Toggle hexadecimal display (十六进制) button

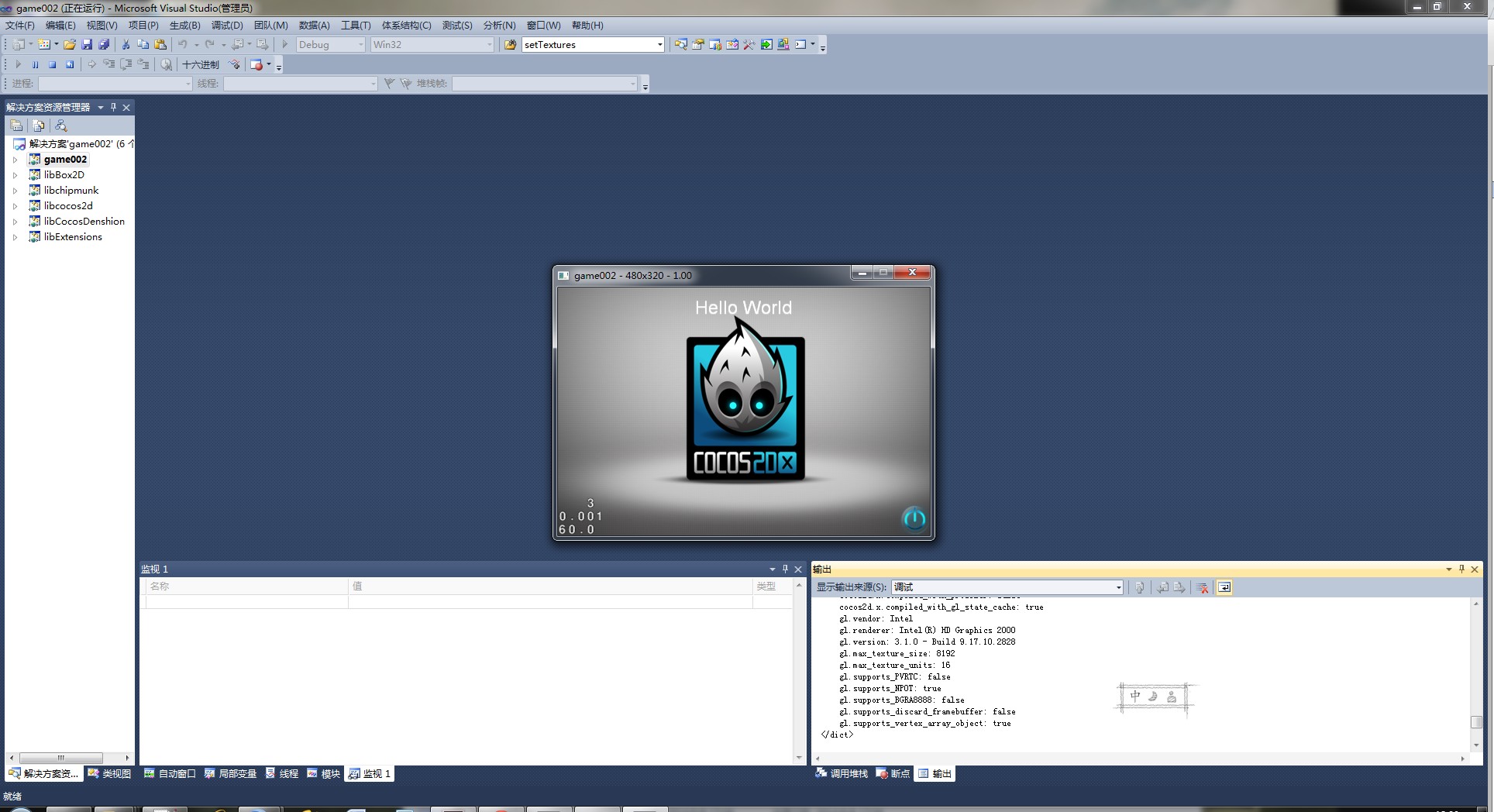(201, 64)
